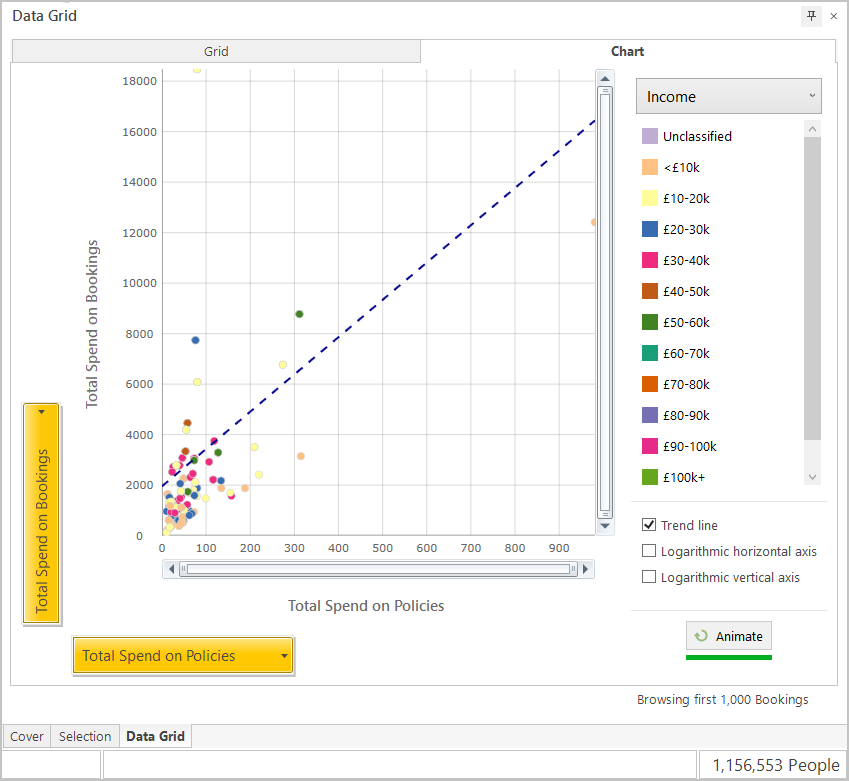849x781 pixels.
Task: Click the down arrow on the legend scrollbar
Action: (812, 477)
